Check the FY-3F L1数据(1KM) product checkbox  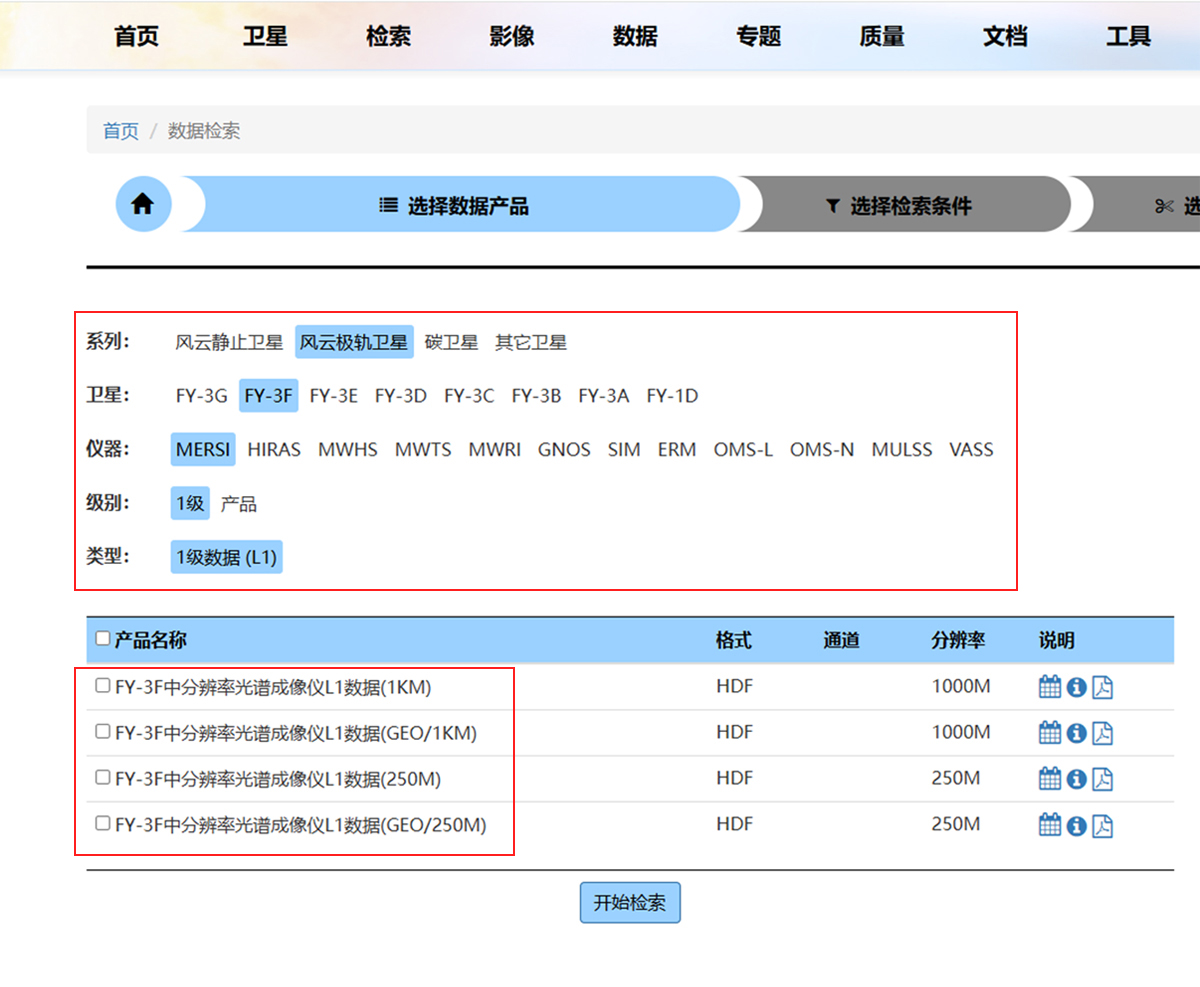coord(102,686)
